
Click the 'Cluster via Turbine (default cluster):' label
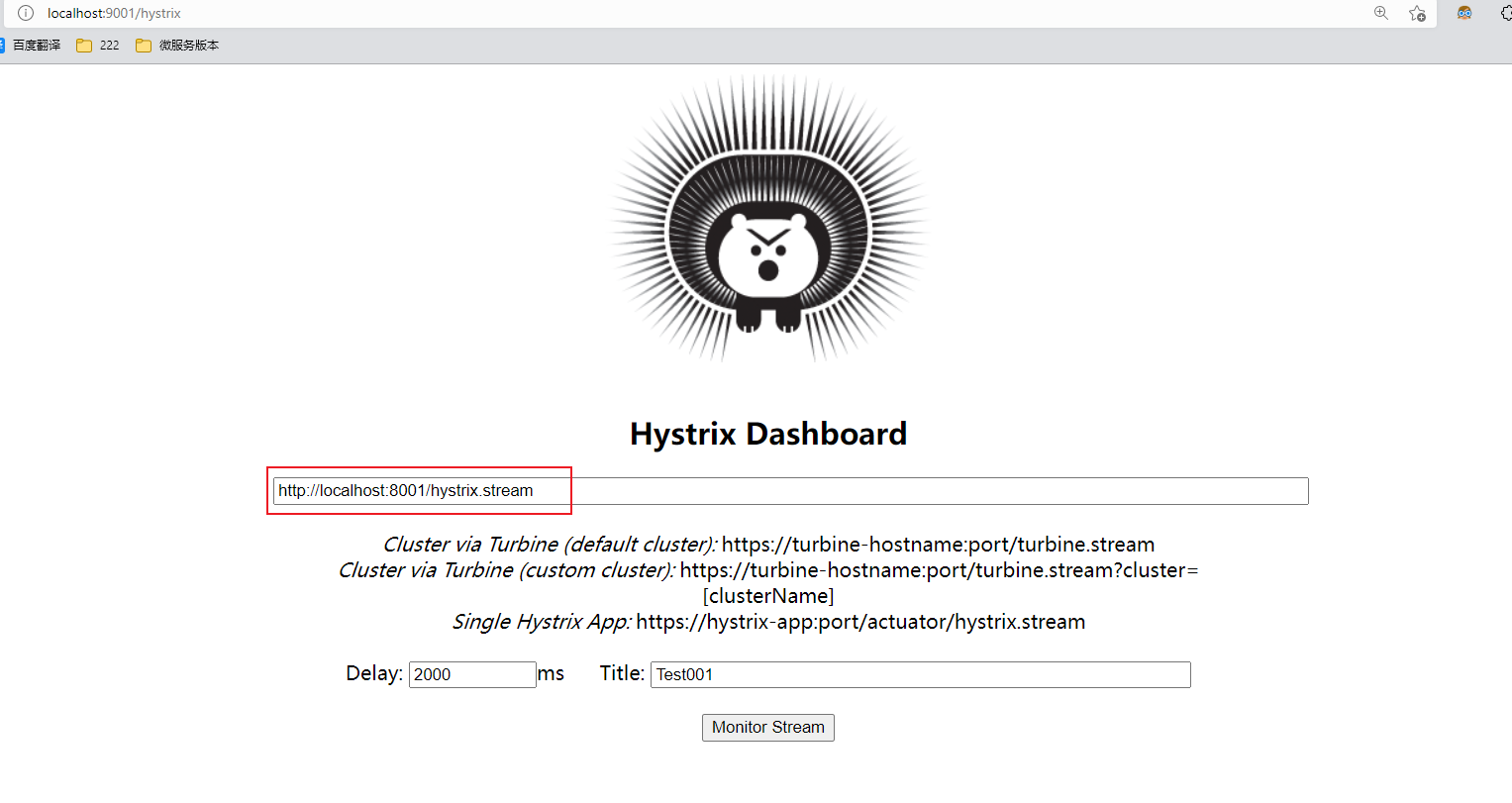[550, 545]
